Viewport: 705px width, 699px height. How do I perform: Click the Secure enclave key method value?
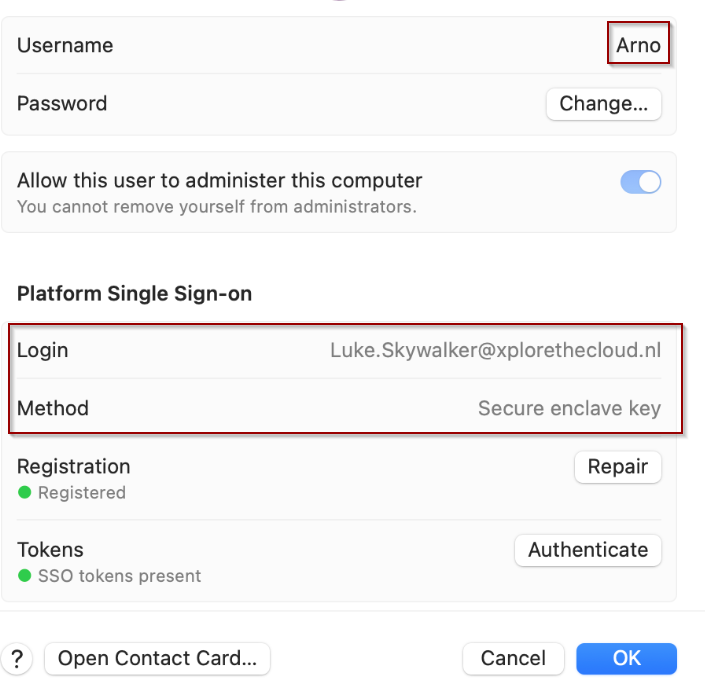(569, 408)
